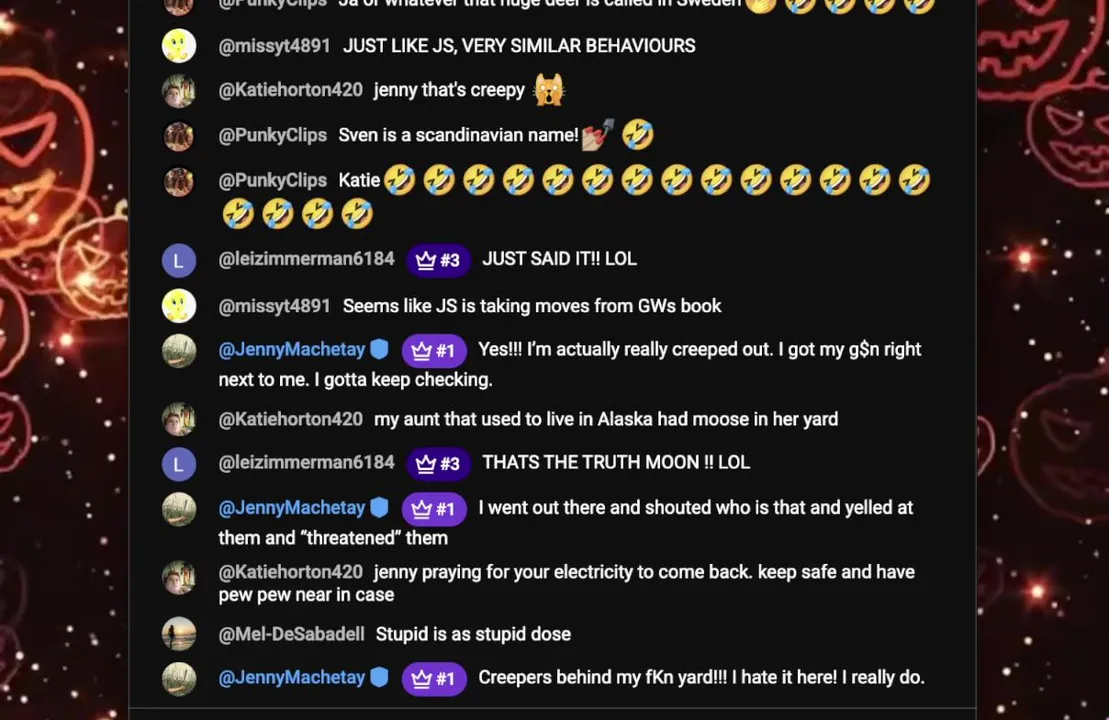Click the blue shield badge next to "I went out there" message
The image size is (1109, 720).
tap(380, 507)
